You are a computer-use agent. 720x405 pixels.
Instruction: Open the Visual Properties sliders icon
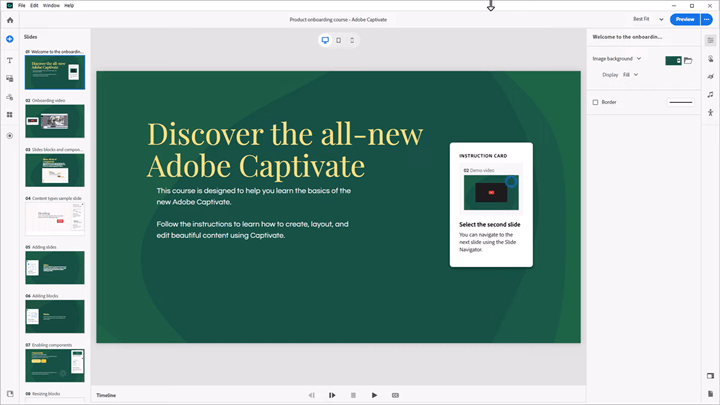710,40
